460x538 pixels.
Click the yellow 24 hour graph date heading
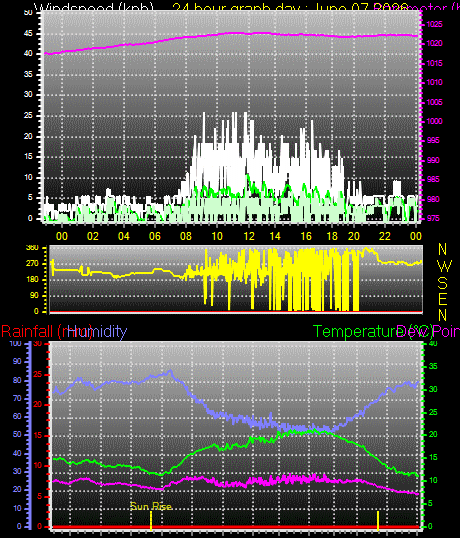coord(290,7)
